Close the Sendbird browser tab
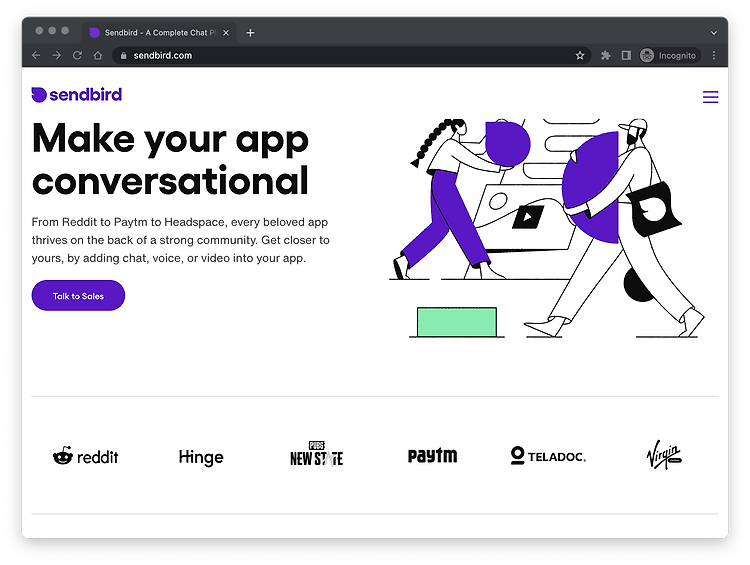 click(x=226, y=33)
